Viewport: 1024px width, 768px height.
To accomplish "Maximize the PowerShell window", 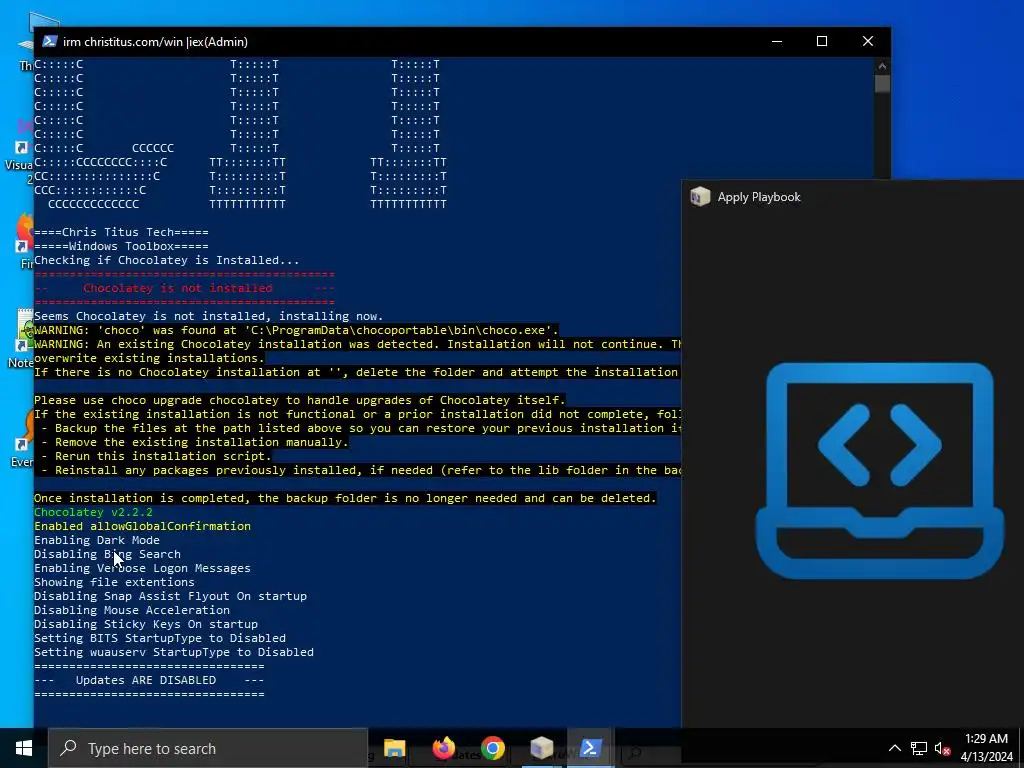I will 822,41.
